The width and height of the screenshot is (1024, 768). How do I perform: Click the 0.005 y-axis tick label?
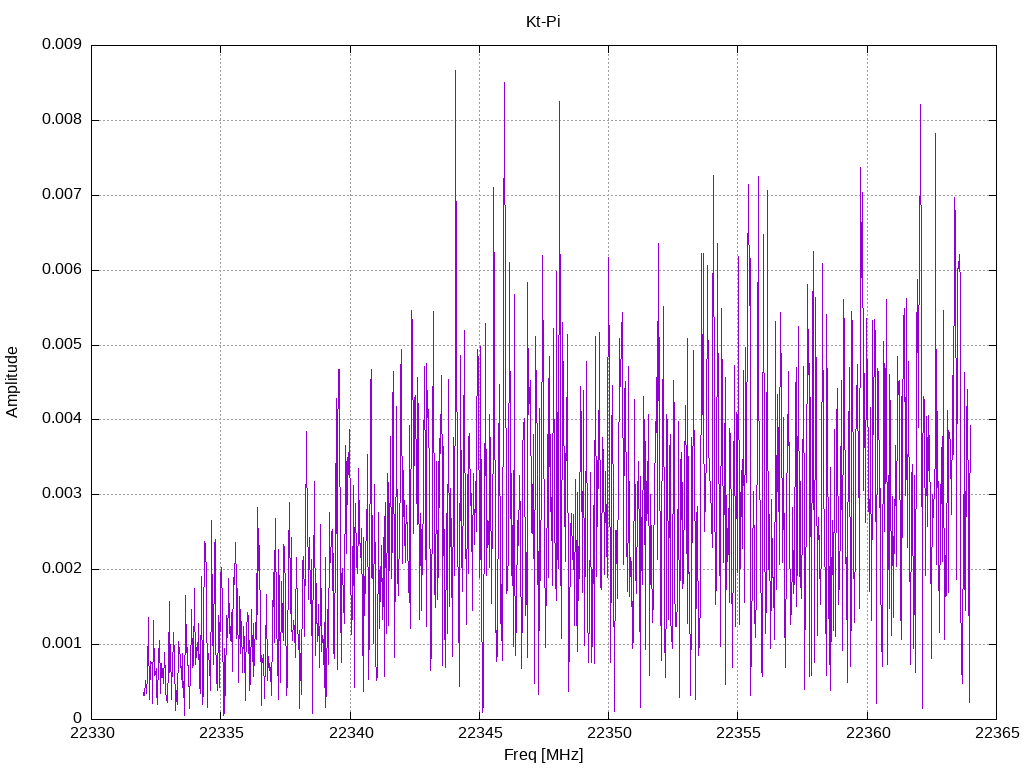tap(62, 345)
